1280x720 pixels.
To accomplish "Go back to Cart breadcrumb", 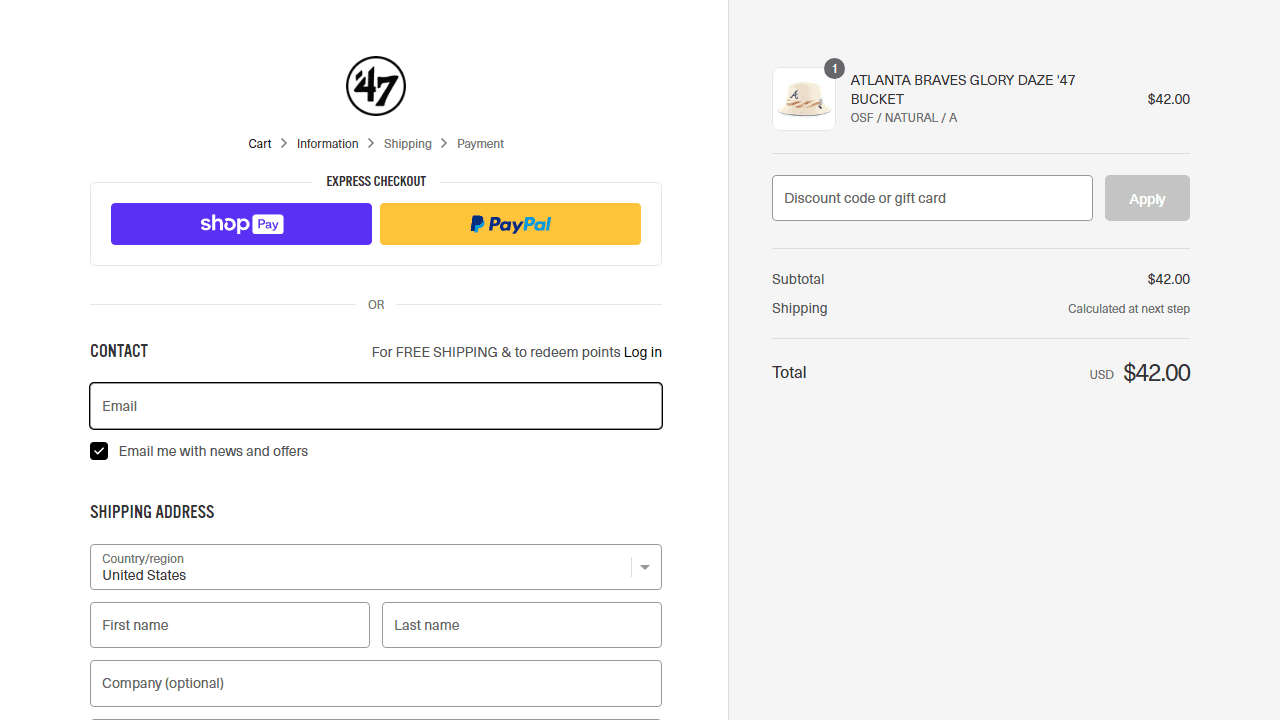I will (260, 144).
